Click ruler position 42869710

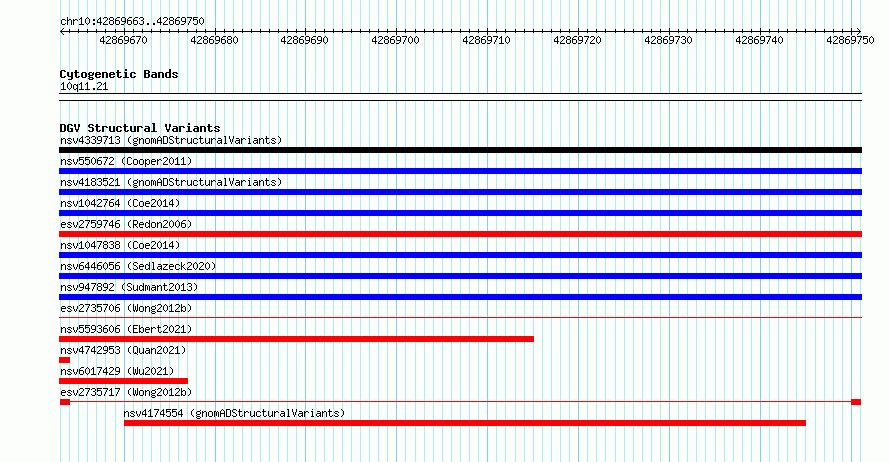coord(486,40)
